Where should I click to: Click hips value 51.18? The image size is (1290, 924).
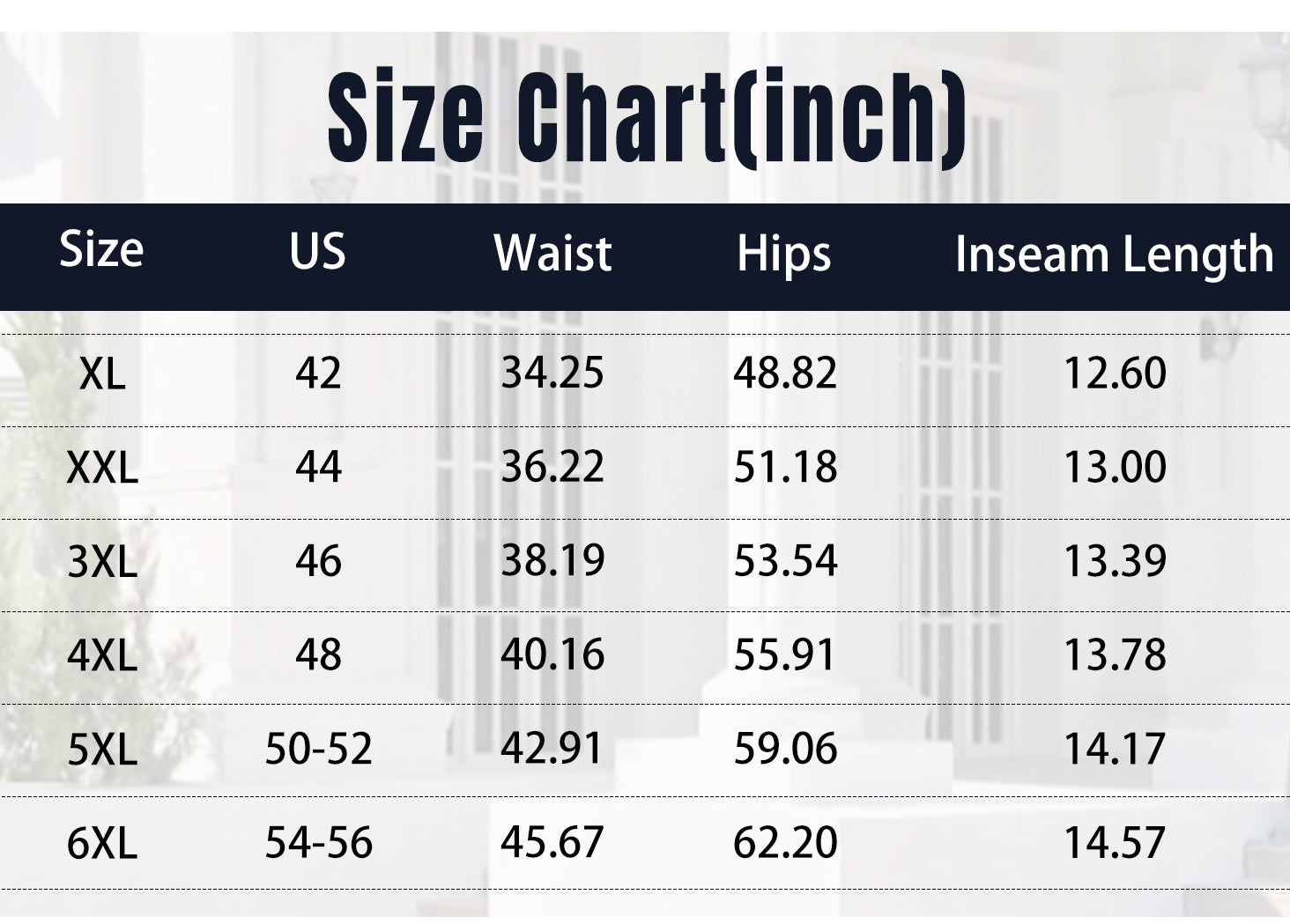(785, 467)
